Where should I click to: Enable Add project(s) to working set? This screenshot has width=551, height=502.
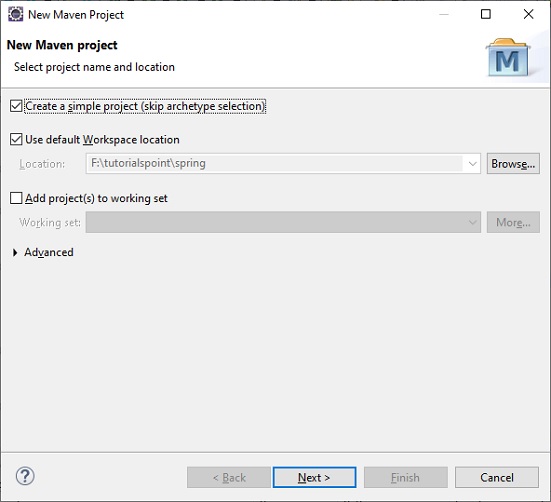pos(16,198)
